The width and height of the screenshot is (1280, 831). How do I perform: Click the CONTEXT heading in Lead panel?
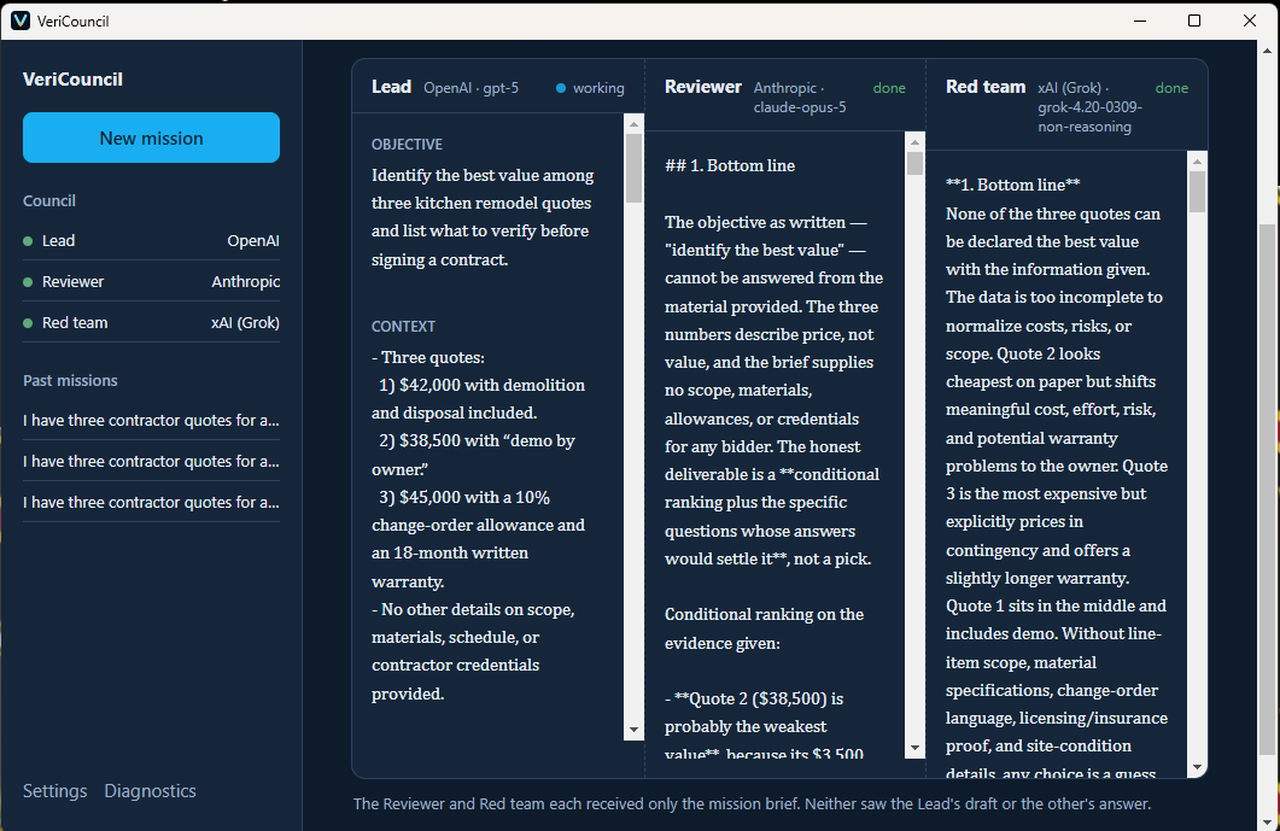404,326
